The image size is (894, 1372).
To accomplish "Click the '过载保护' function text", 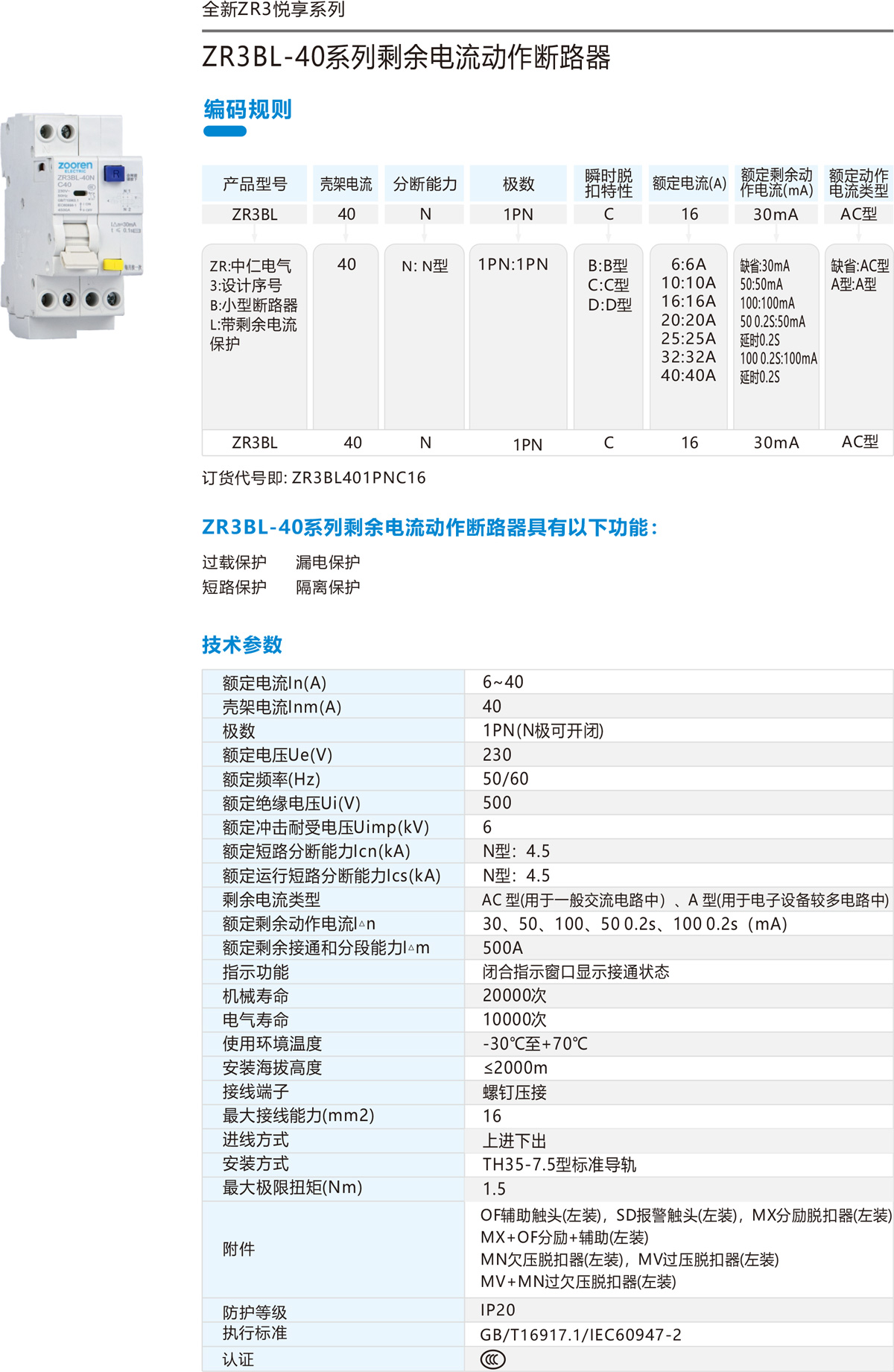I will coord(234,562).
